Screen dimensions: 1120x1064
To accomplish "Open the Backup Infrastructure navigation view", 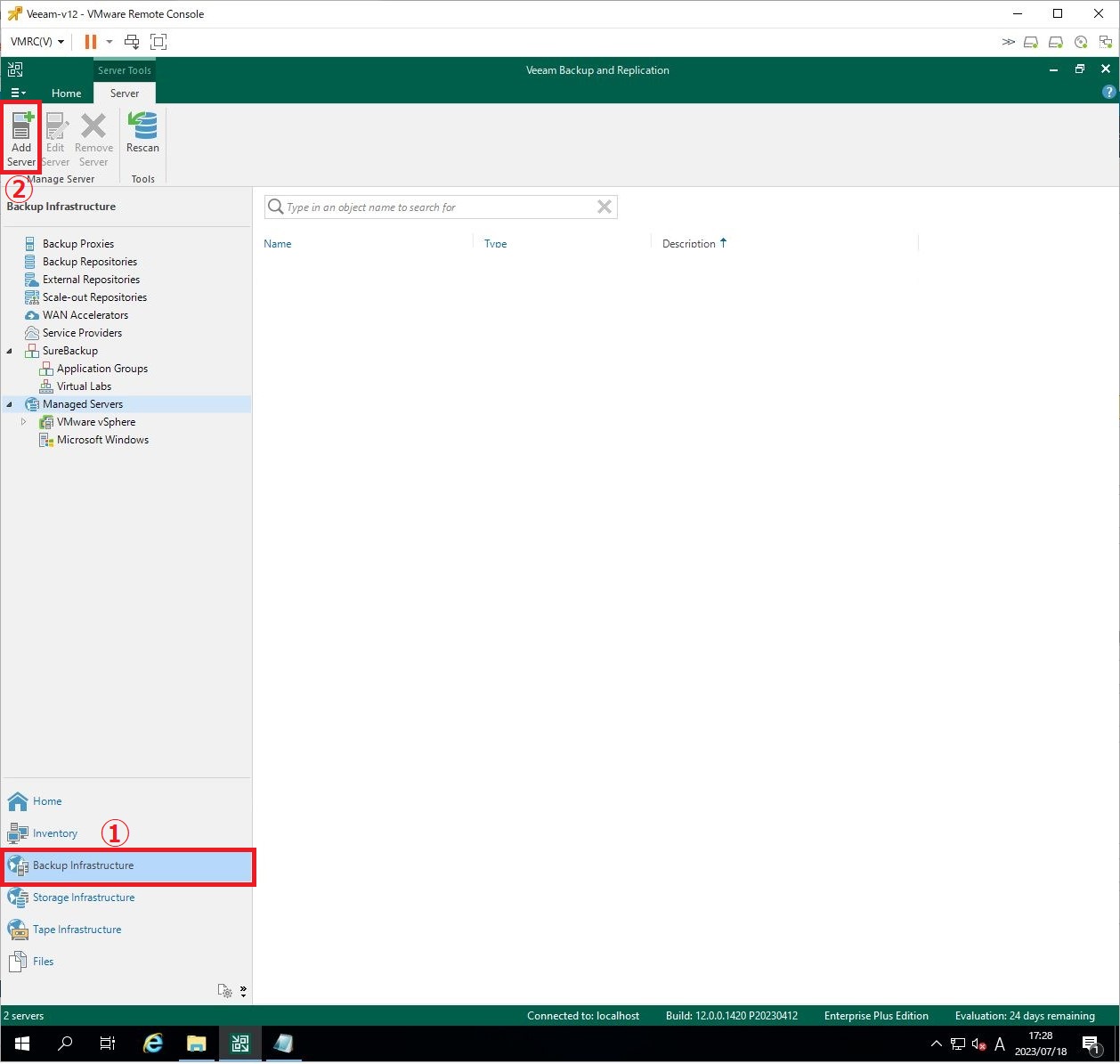I will pyautogui.click(x=128, y=866).
